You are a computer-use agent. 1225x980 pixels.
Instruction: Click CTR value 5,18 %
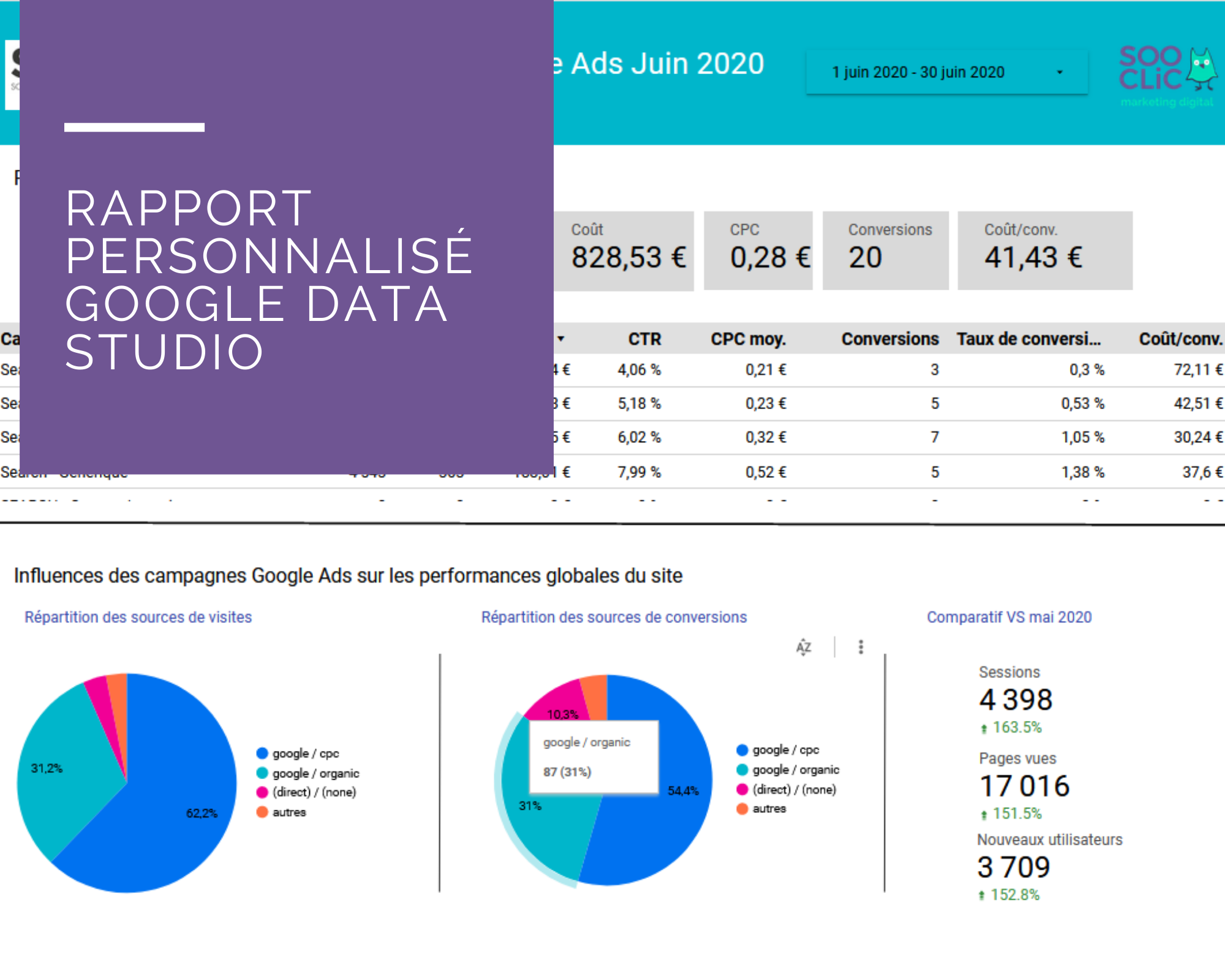click(639, 404)
